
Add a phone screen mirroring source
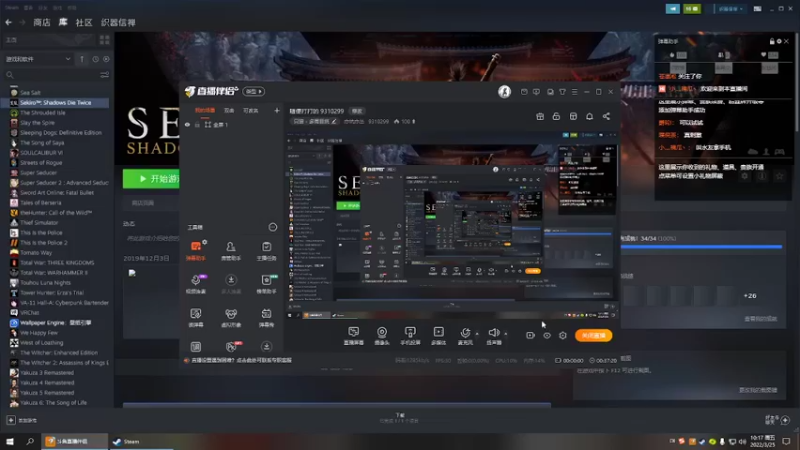point(410,336)
